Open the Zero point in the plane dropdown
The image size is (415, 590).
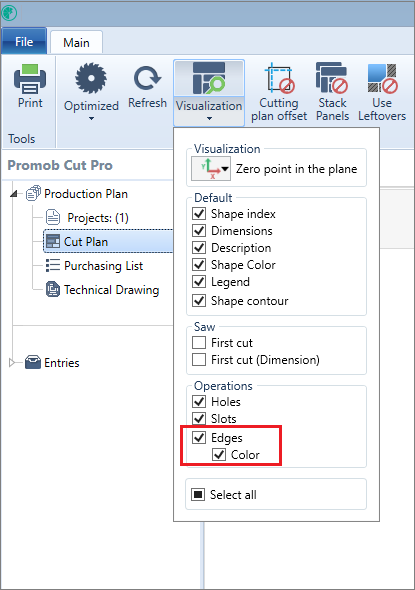pyautogui.click(x=211, y=169)
